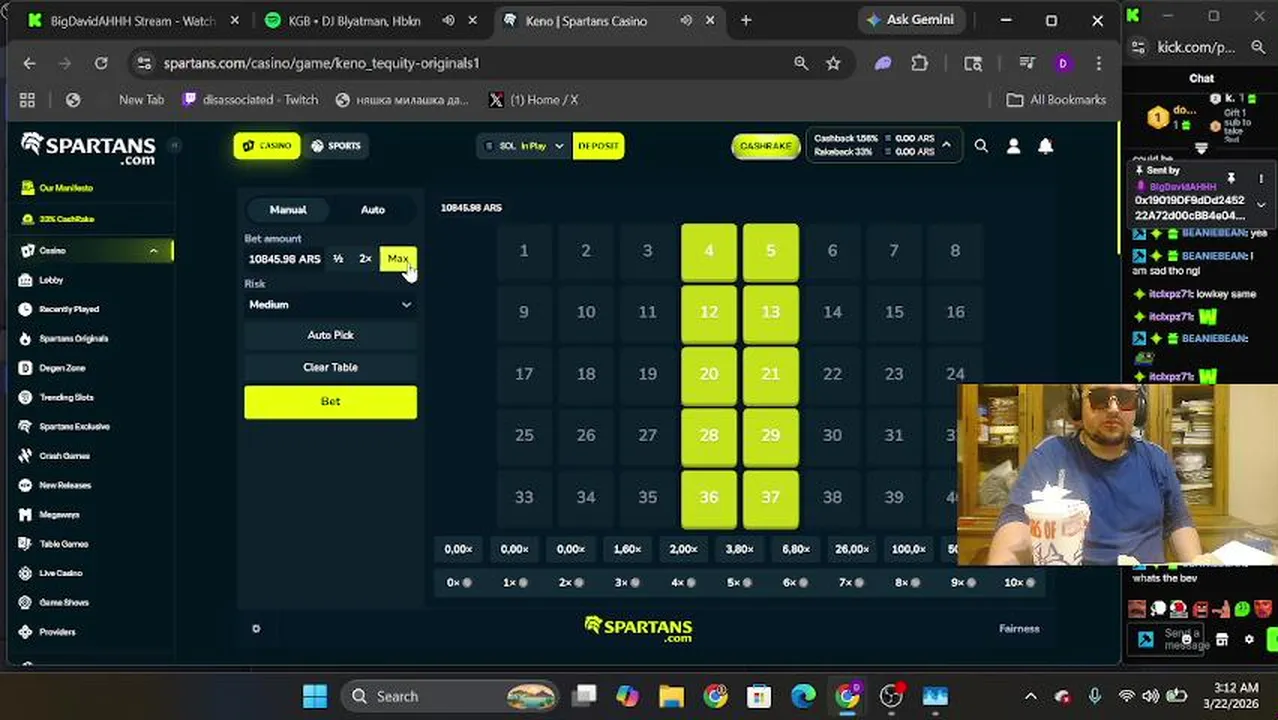Image resolution: width=1278 pixels, height=720 pixels.
Task: Click the yellow Bet button
Action: click(x=330, y=401)
